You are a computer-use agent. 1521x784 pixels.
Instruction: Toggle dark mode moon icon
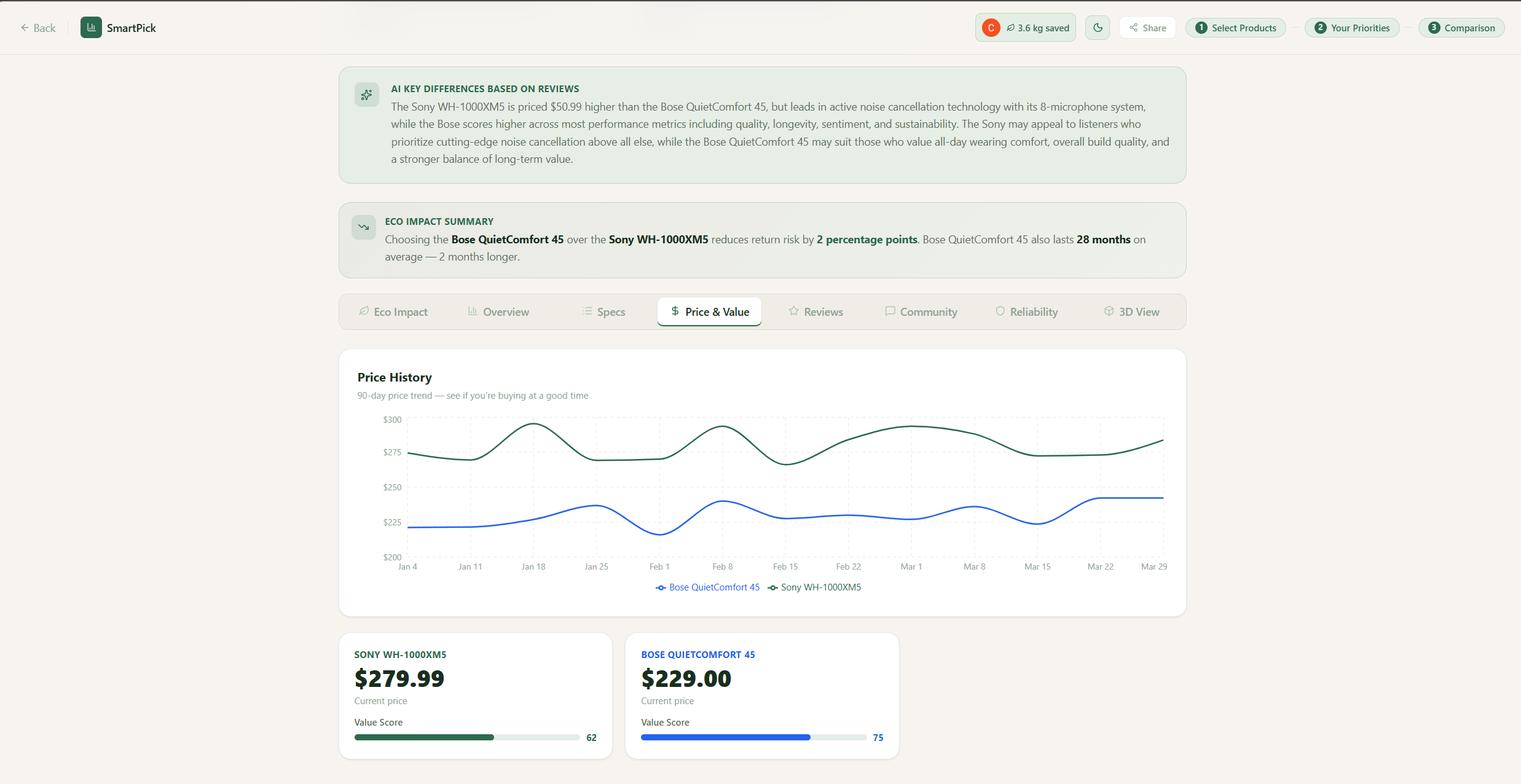tap(1098, 28)
